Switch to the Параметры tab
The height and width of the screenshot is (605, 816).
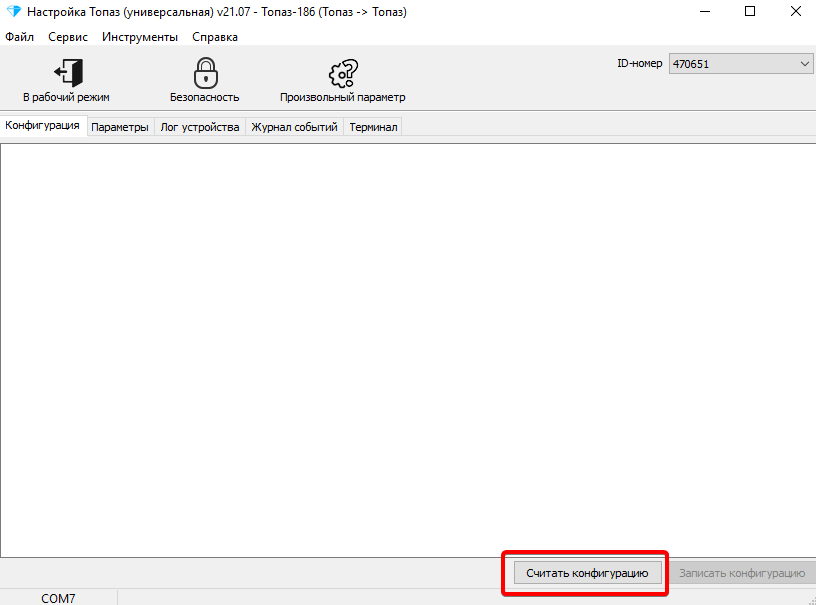tap(120, 127)
